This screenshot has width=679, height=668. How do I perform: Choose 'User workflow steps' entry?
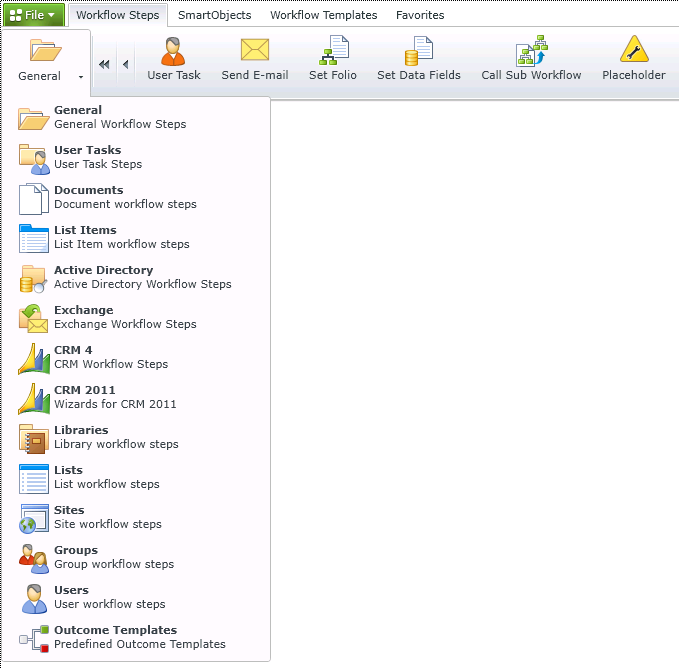(110, 604)
